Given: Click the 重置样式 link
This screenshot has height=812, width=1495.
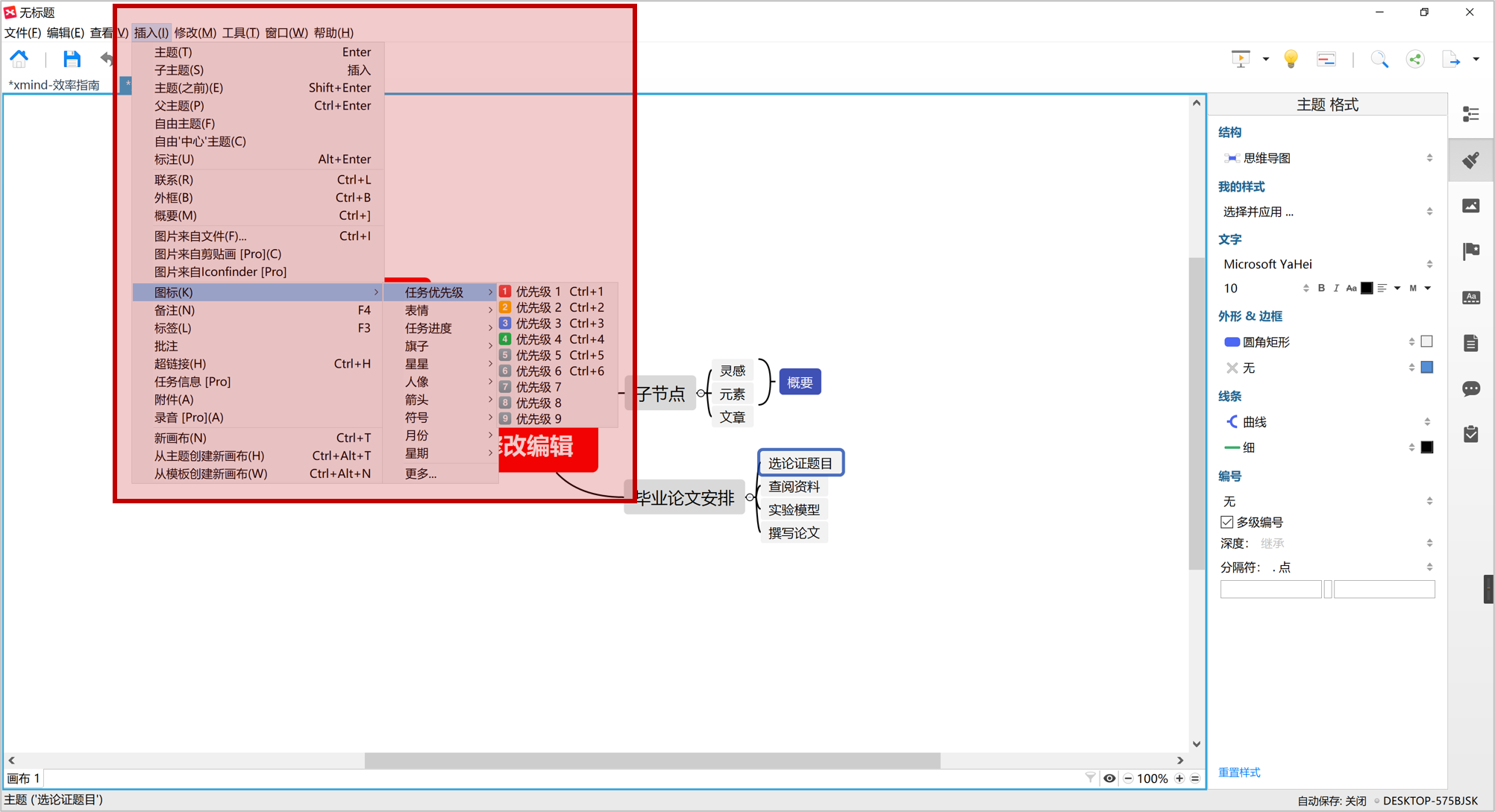Looking at the screenshot, I should pos(1239,772).
